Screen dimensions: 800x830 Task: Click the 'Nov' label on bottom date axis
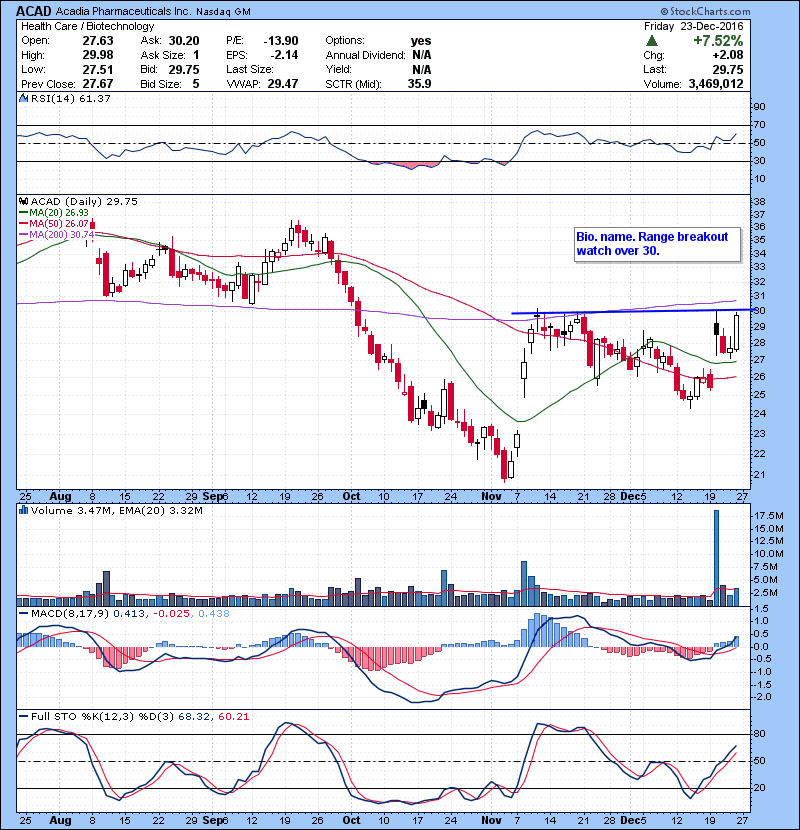click(491, 820)
